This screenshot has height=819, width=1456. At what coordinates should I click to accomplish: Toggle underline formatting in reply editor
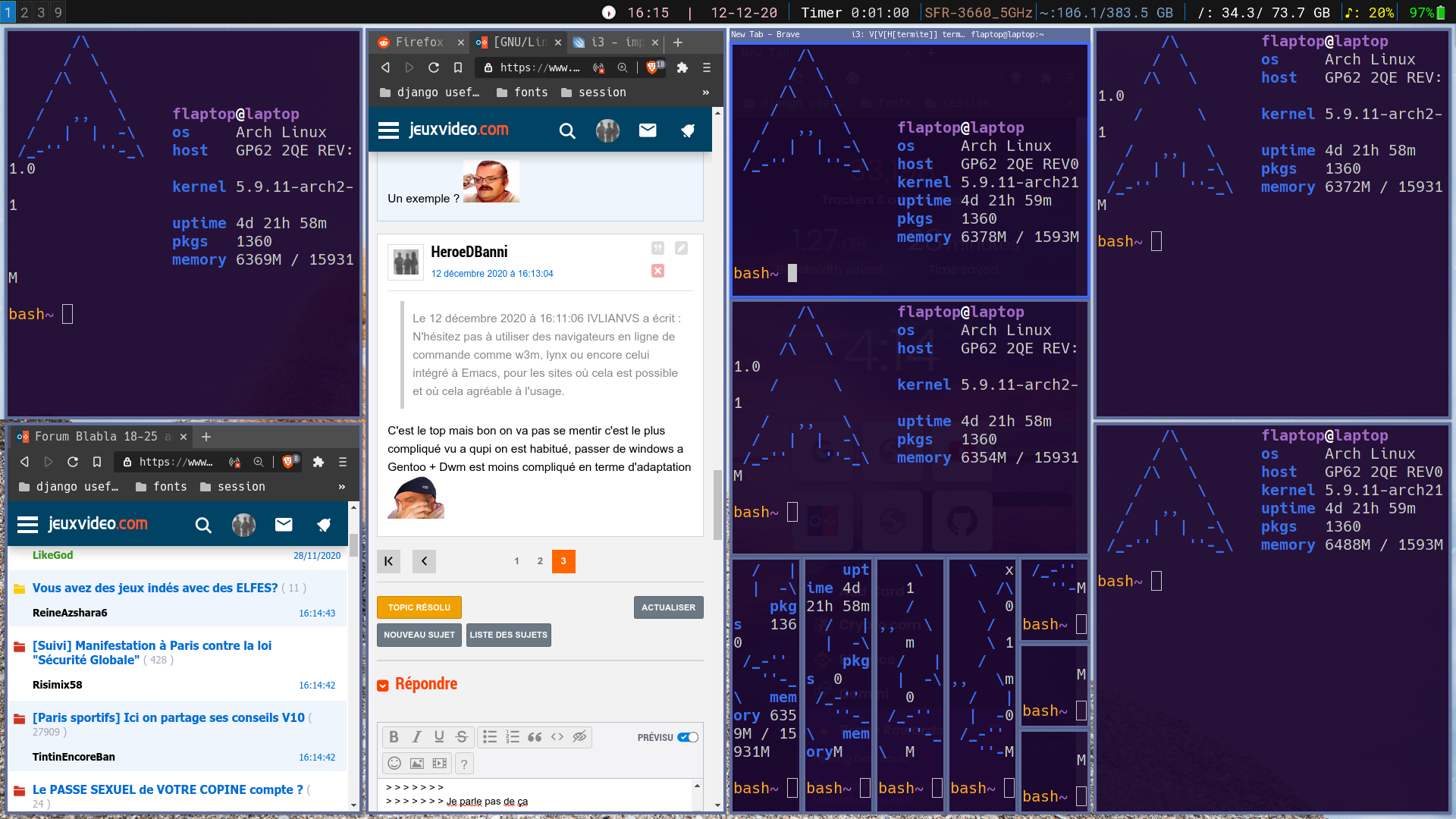(x=439, y=737)
